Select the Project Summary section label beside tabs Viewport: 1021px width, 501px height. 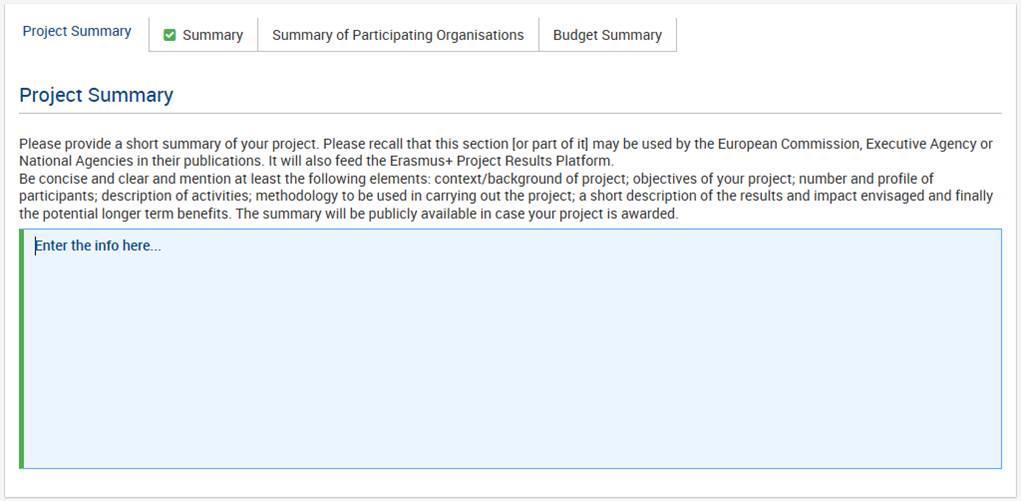[77, 31]
